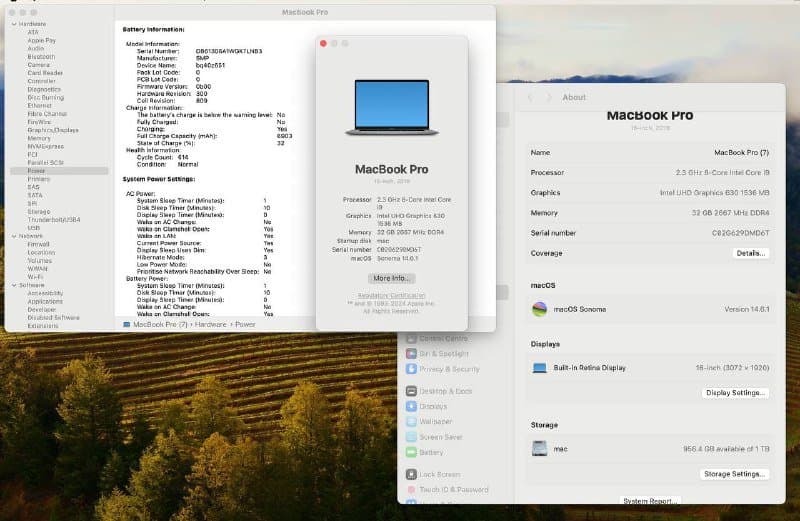
Task: Select Firewall under Network
Action: (x=38, y=244)
